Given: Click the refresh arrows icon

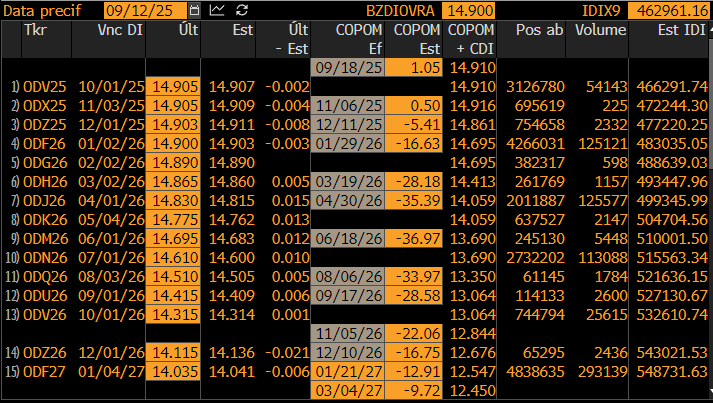Looking at the screenshot, I should [242, 10].
